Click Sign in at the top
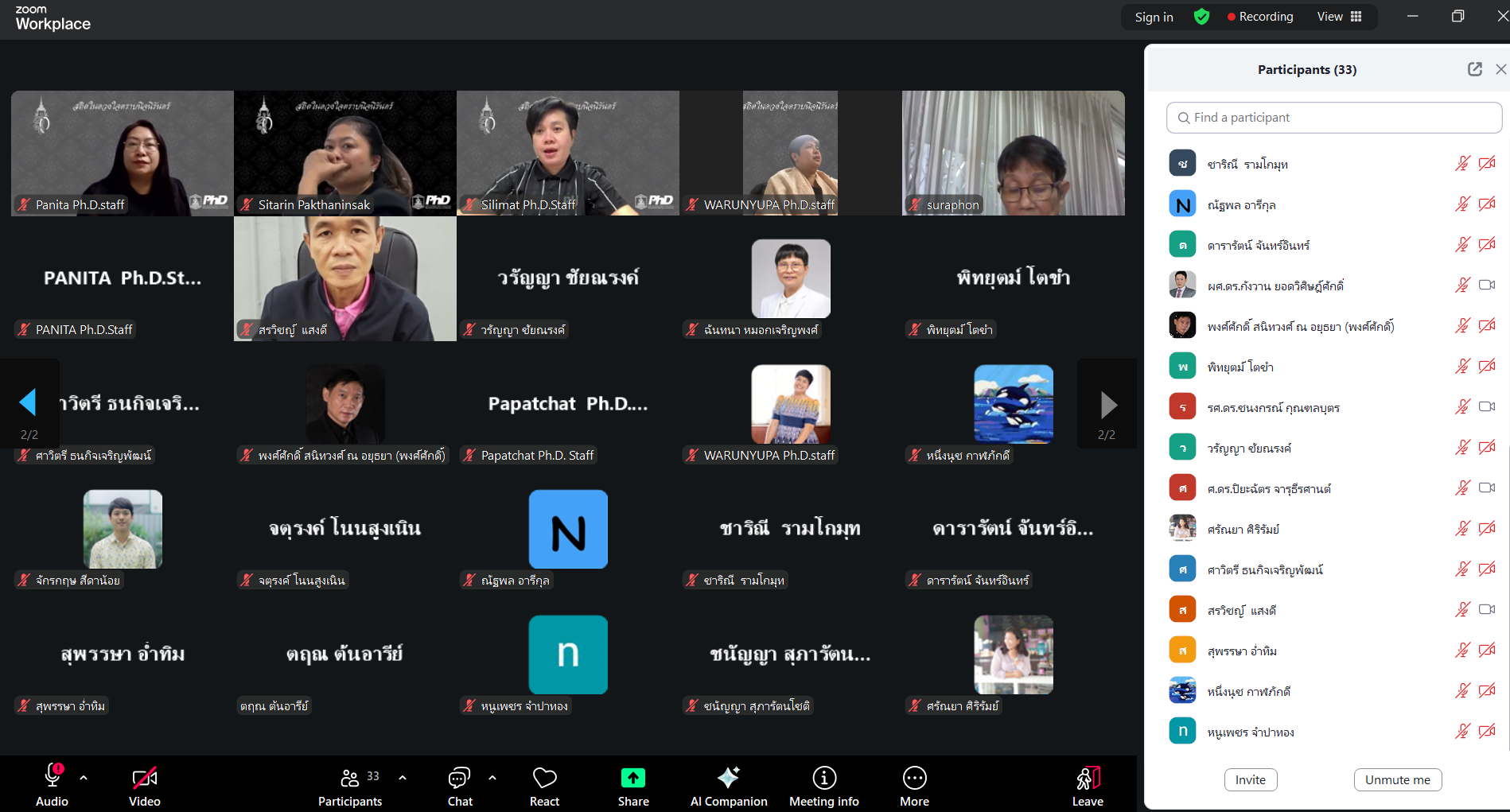Image resolution: width=1510 pixels, height=812 pixels. 1154,17
